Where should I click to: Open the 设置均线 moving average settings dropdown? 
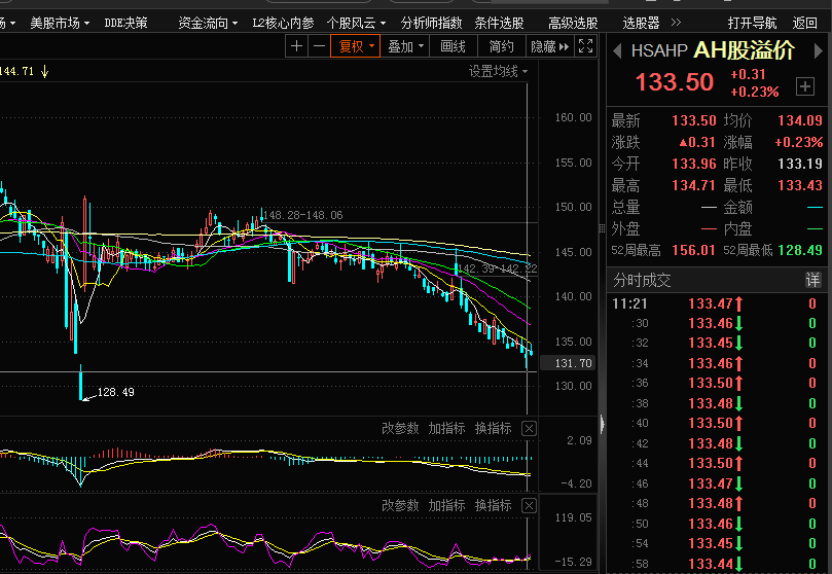[498, 71]
